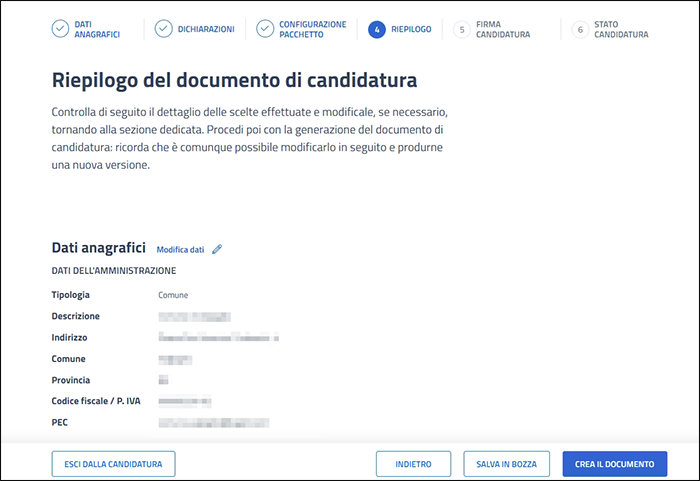Click the checkmark icon beside Dichiarazioni
The height and width of the screenshot is (481, 700).
(163, 29)
